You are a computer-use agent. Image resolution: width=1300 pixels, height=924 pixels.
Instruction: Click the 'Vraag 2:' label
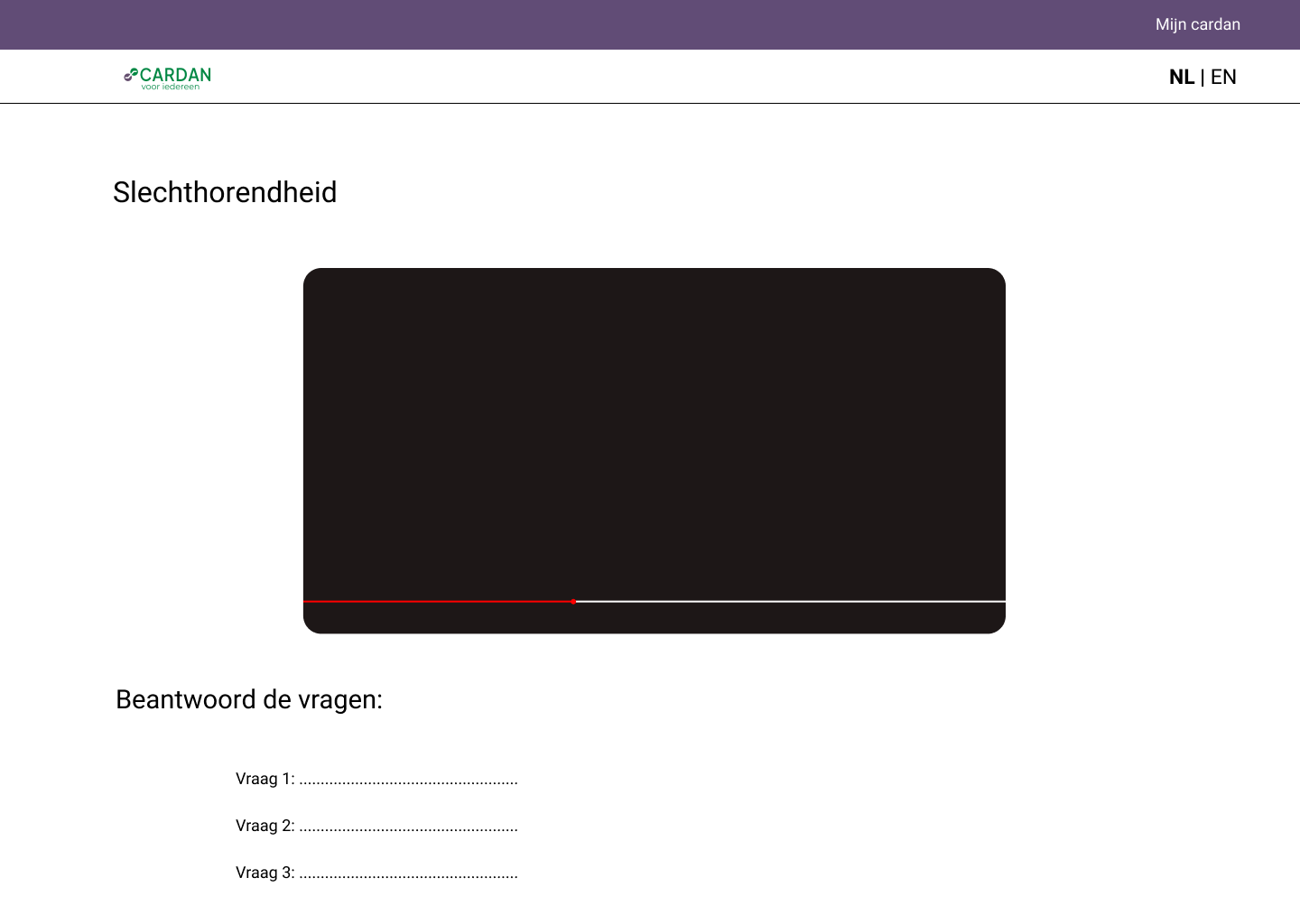(x=265, y=826)
